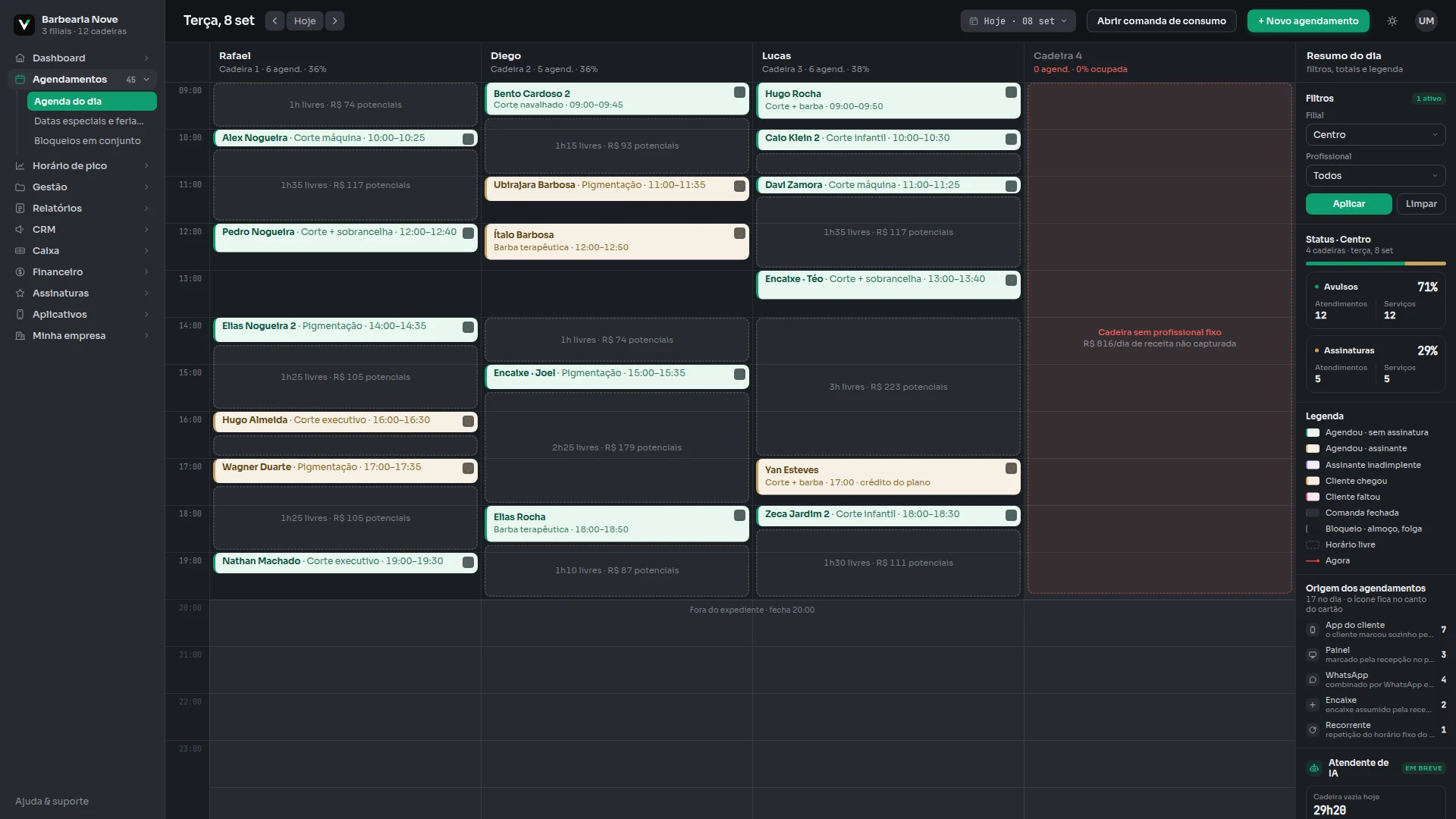
Task: Tick the checkbox on Alex Nogueira appointment
Action: point(468,139)
